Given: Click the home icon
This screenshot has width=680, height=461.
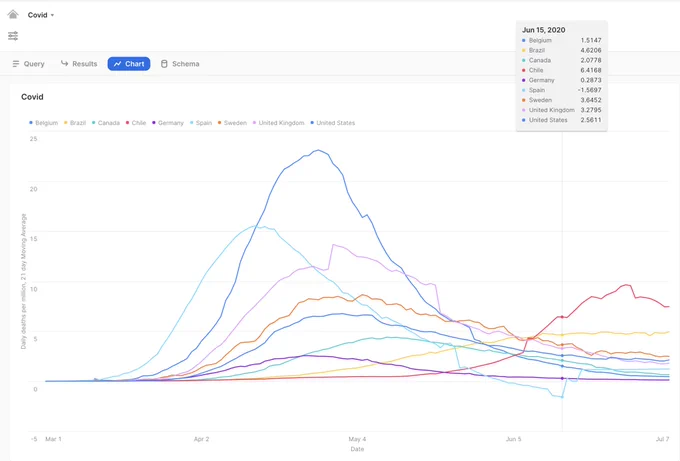Looking at the screenshot, I should tap(13, 15).
